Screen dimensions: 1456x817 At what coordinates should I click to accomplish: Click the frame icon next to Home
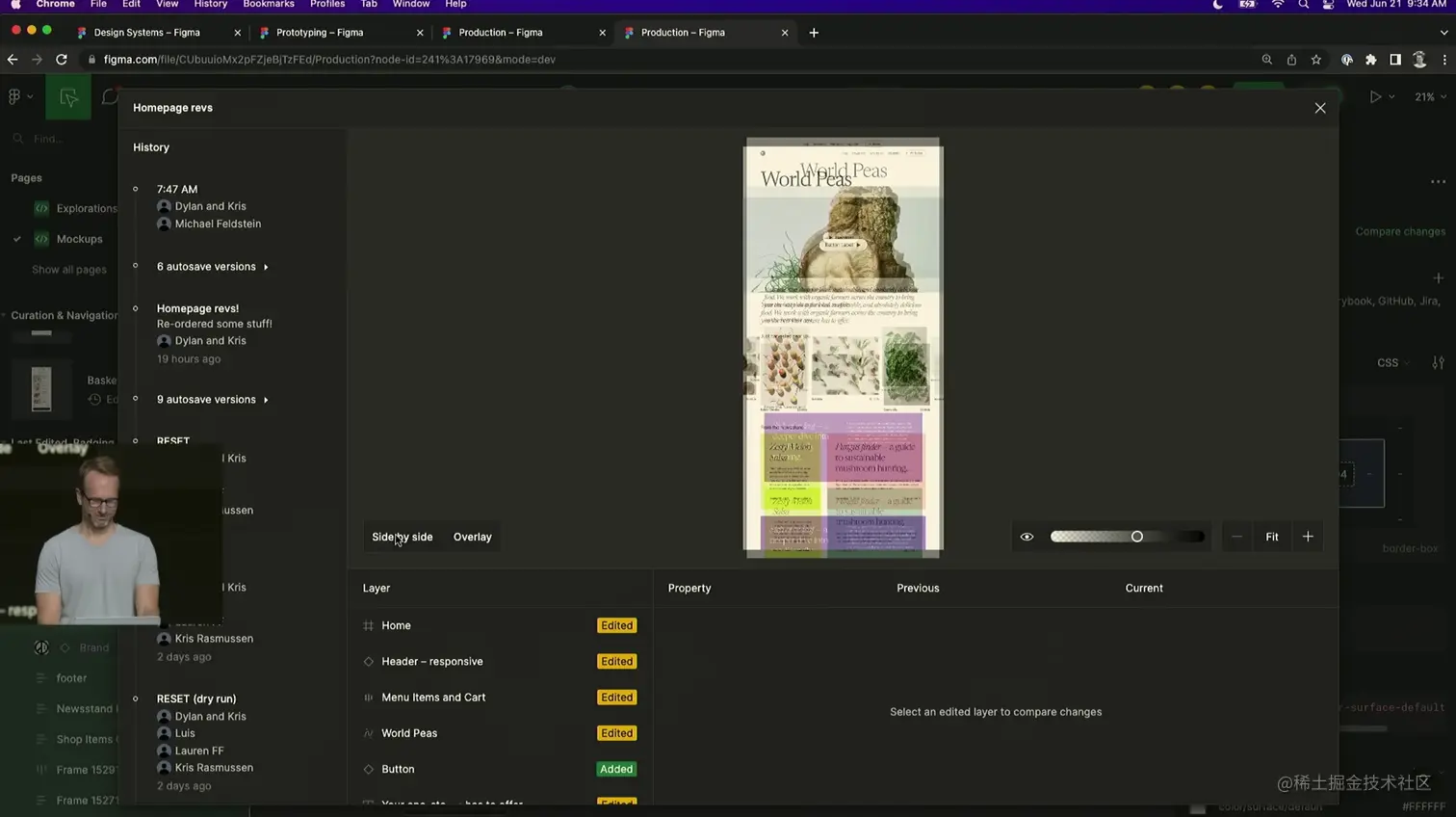click(x=368, y=625)
